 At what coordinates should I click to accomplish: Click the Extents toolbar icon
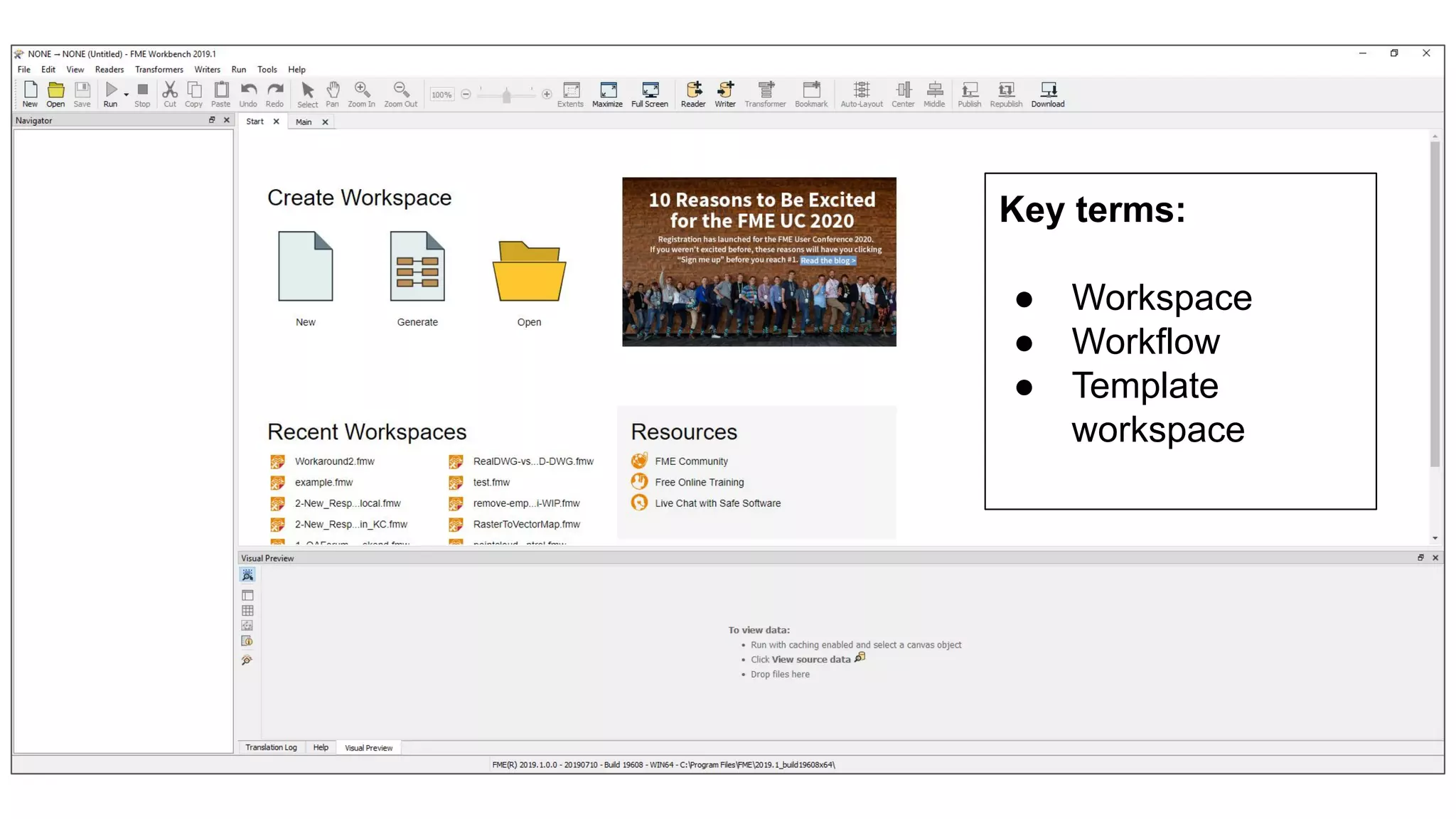click(570, 94)
